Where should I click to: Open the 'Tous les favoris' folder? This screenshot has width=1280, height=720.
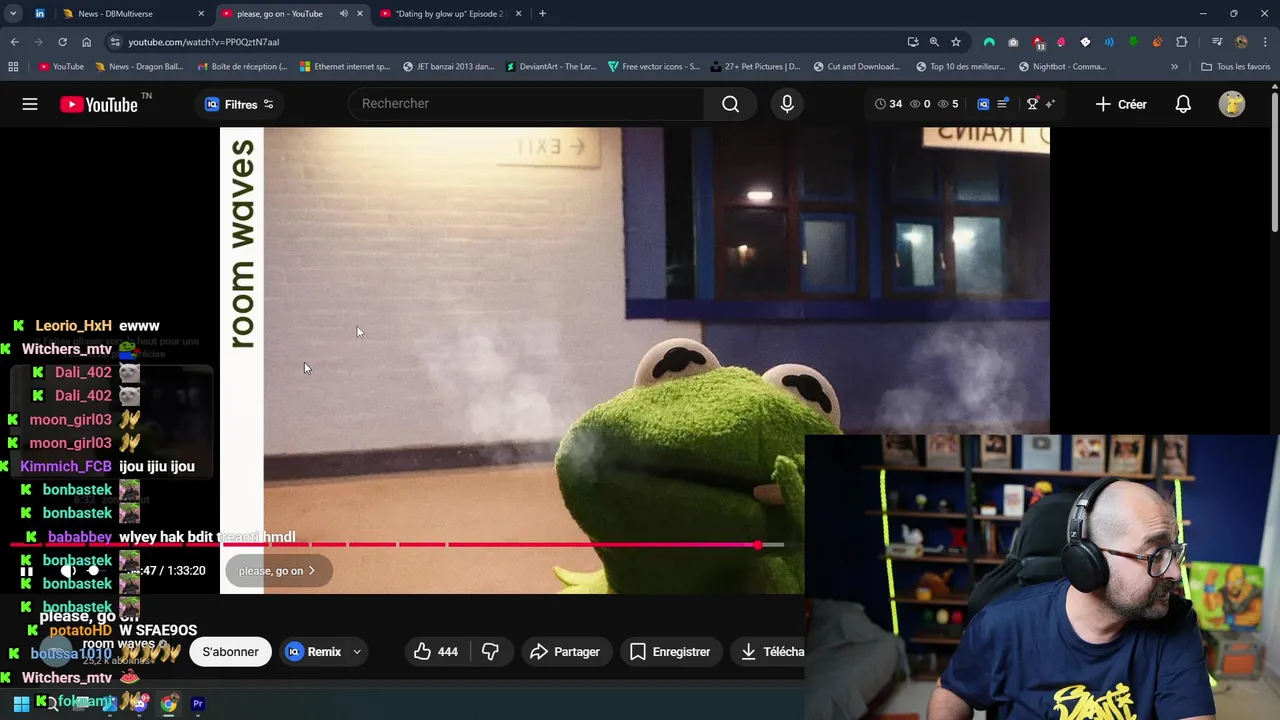coord(1236,67)
